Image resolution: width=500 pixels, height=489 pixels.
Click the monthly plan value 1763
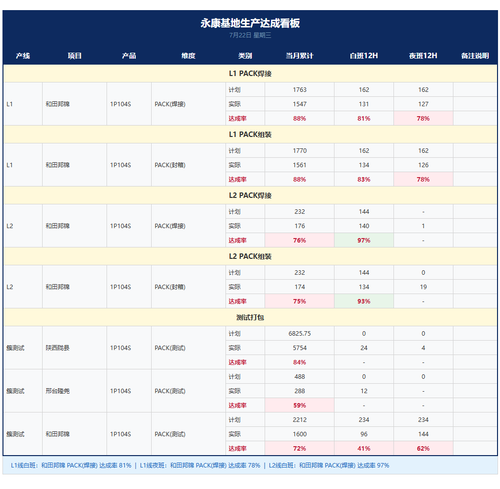click(299, 90)
